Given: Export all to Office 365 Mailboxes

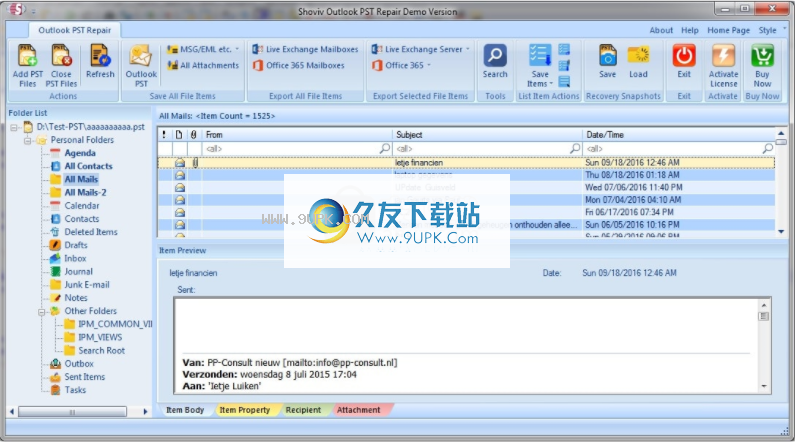Looking at the screenshot, I should [299, 65].
